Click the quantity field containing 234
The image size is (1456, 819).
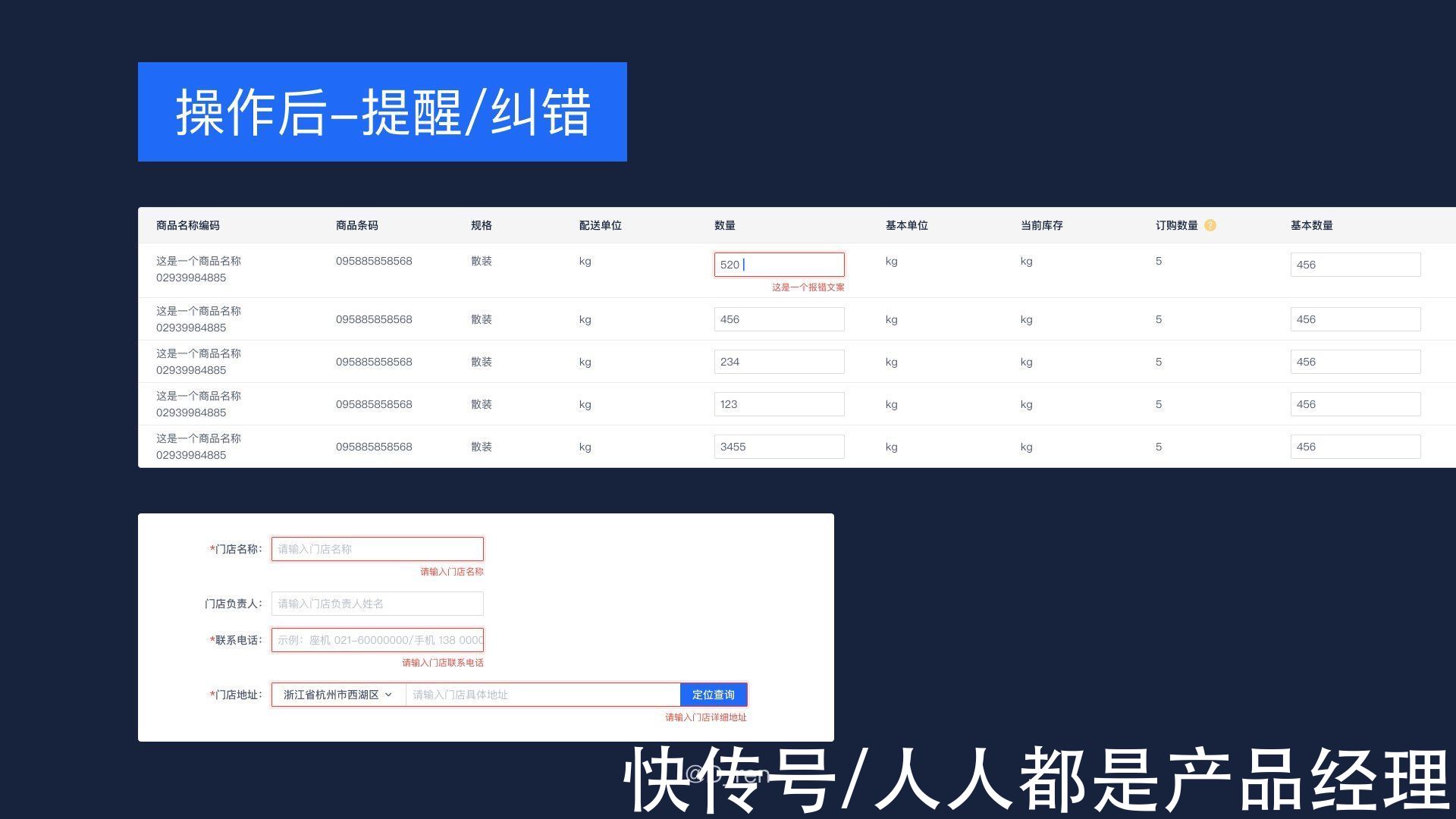780,362
